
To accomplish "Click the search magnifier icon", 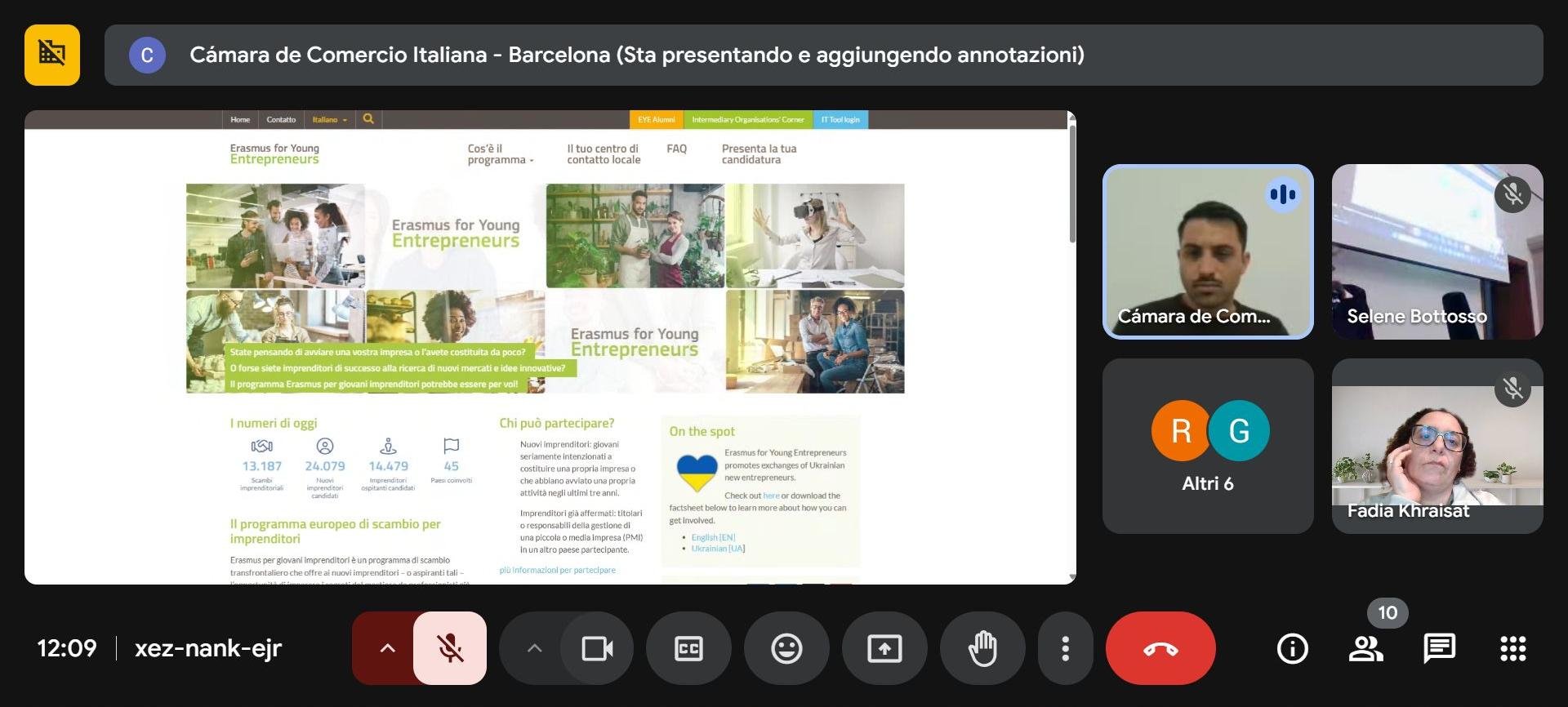I will point(368,119).
